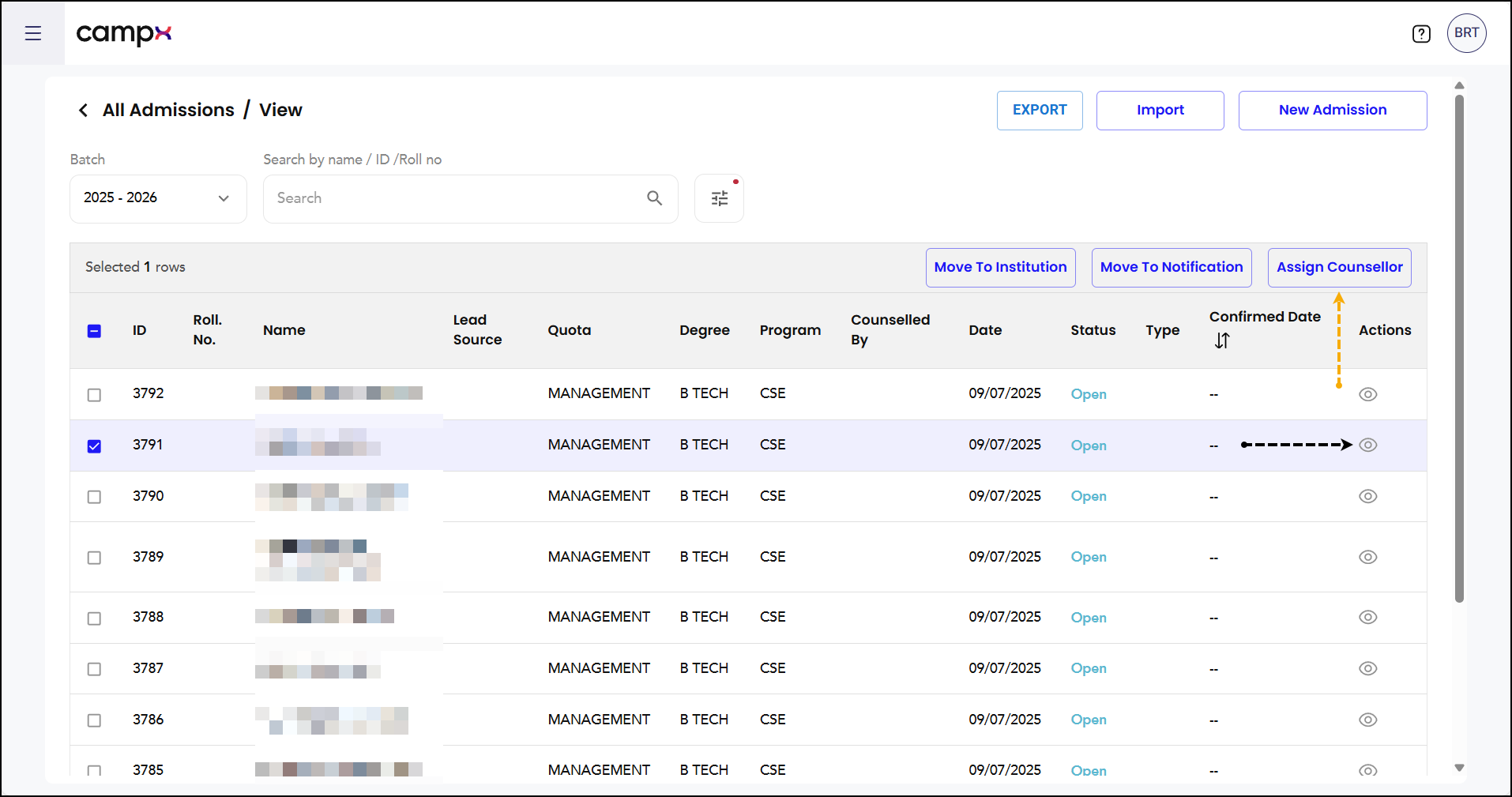This screenshot has height=797, width=1512.
Task: View admission 3788 via eye icon
Action: pyautogui.click(x=1368, y=617)
